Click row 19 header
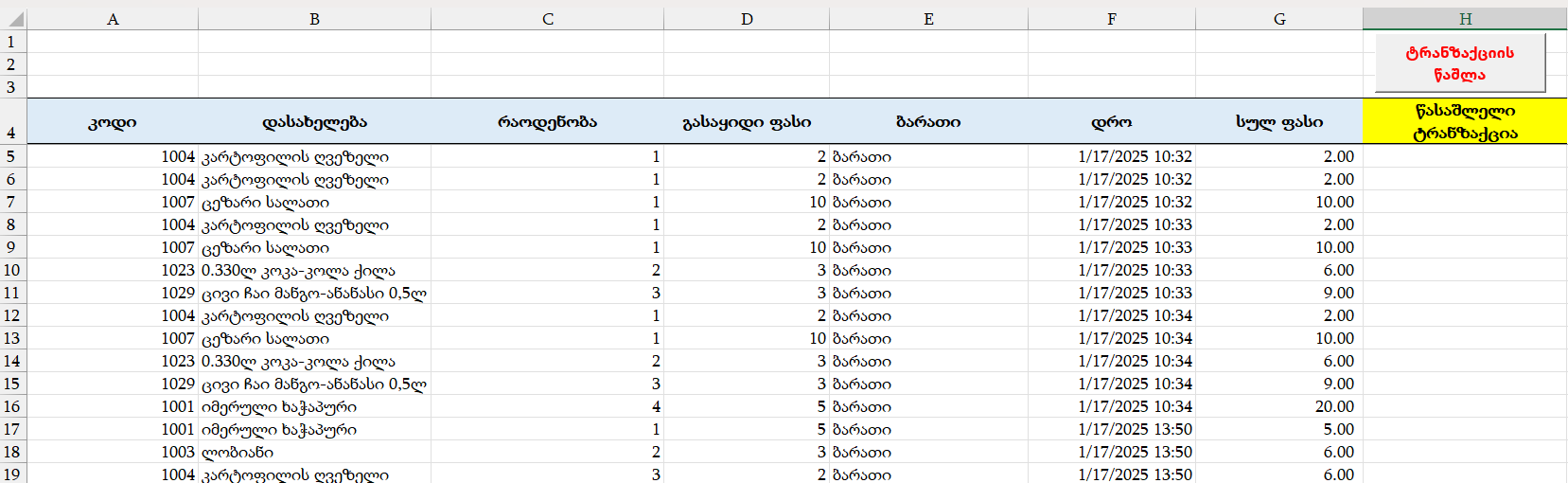The width and height of the screenshot is (1568, 483). point(12,474)
